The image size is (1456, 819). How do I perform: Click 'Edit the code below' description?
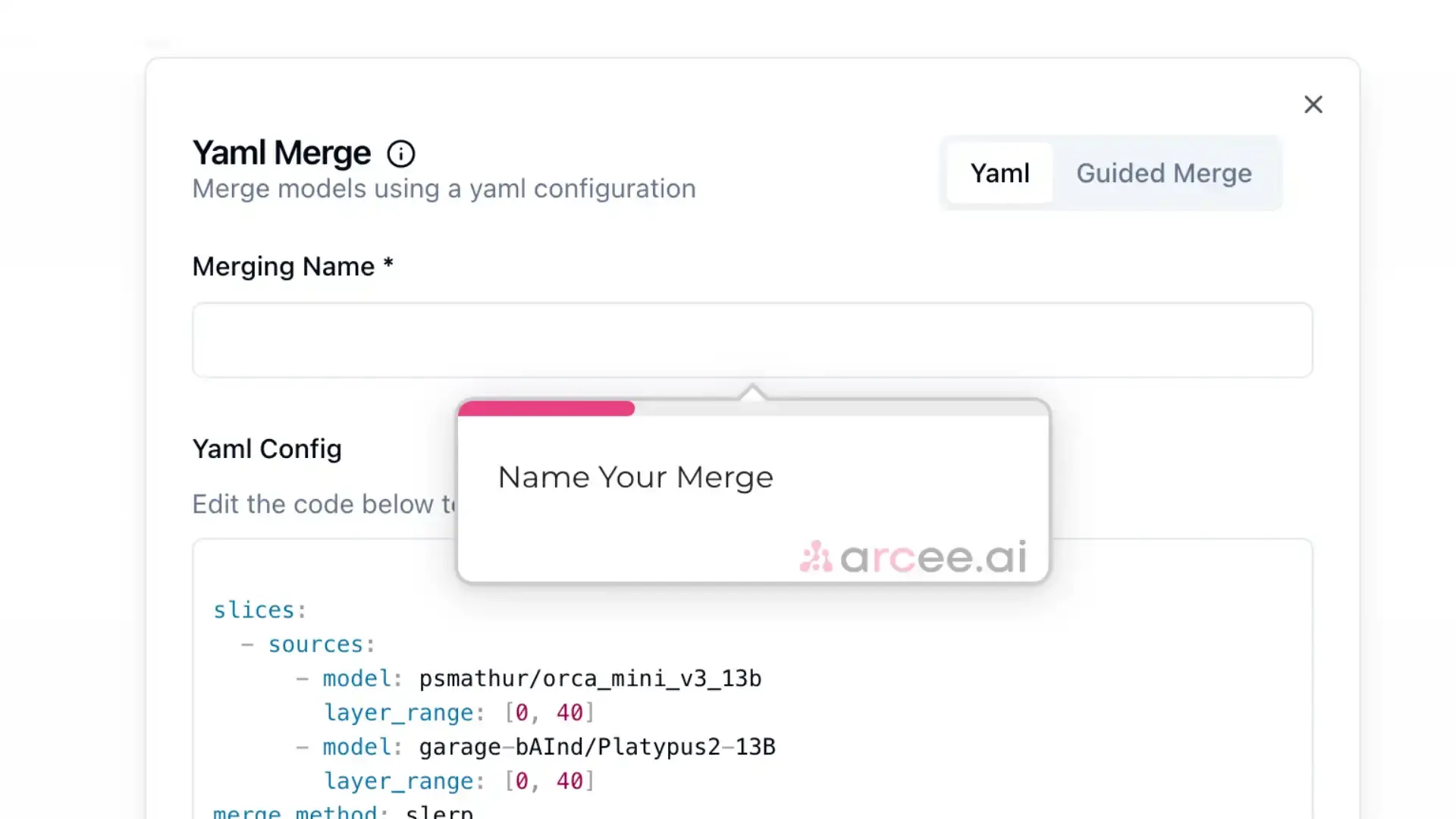click(x=325, y=504)
